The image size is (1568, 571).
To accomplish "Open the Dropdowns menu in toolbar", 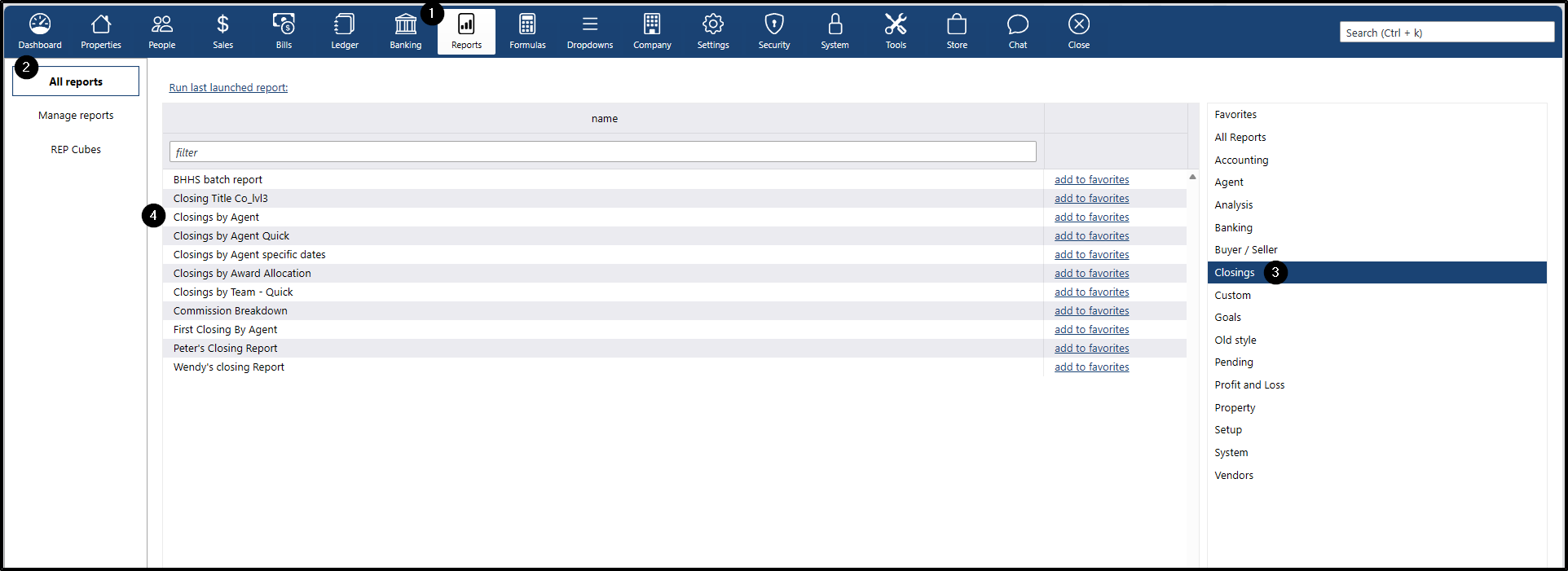I will coord(589,24).
